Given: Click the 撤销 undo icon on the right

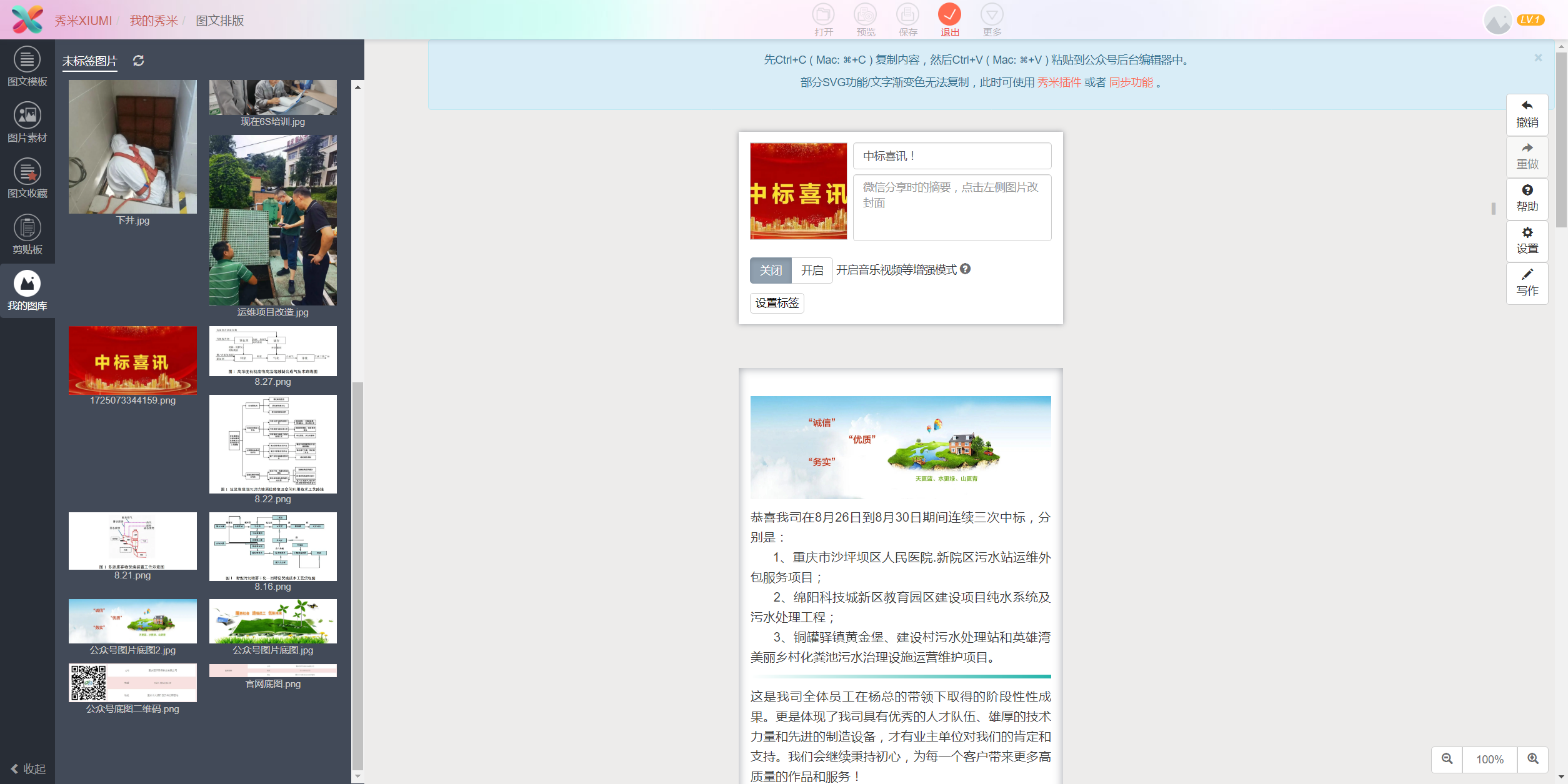Looking at the screenshot, I should click(1527, 114).
